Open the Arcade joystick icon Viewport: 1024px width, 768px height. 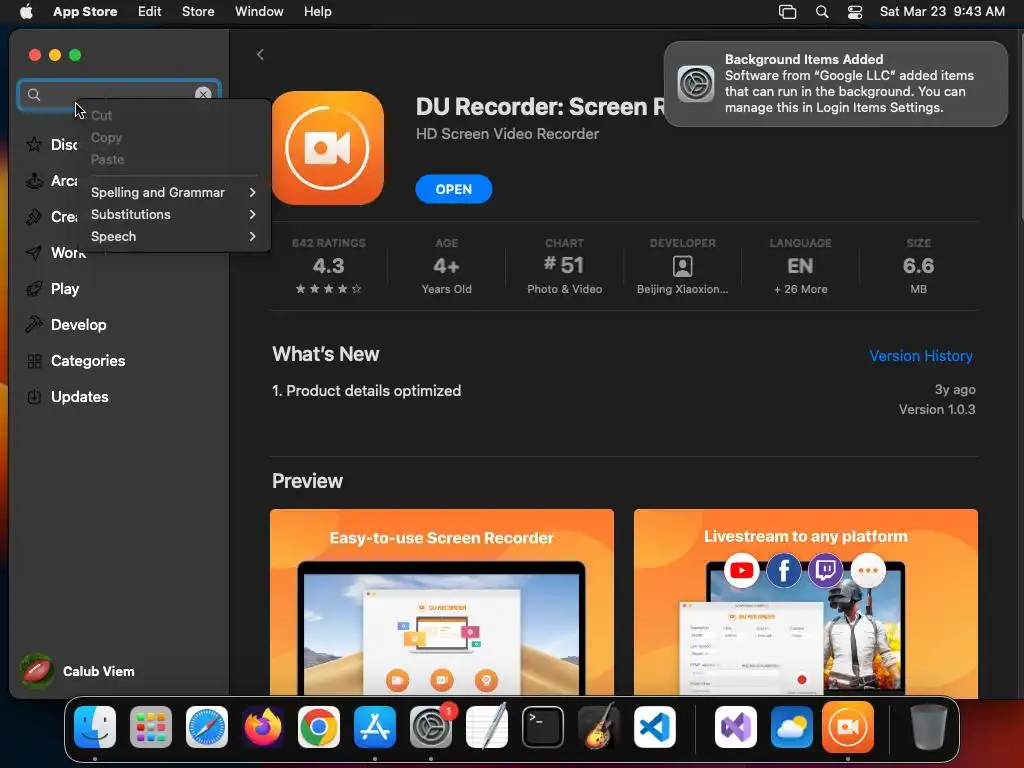[34, 180]
